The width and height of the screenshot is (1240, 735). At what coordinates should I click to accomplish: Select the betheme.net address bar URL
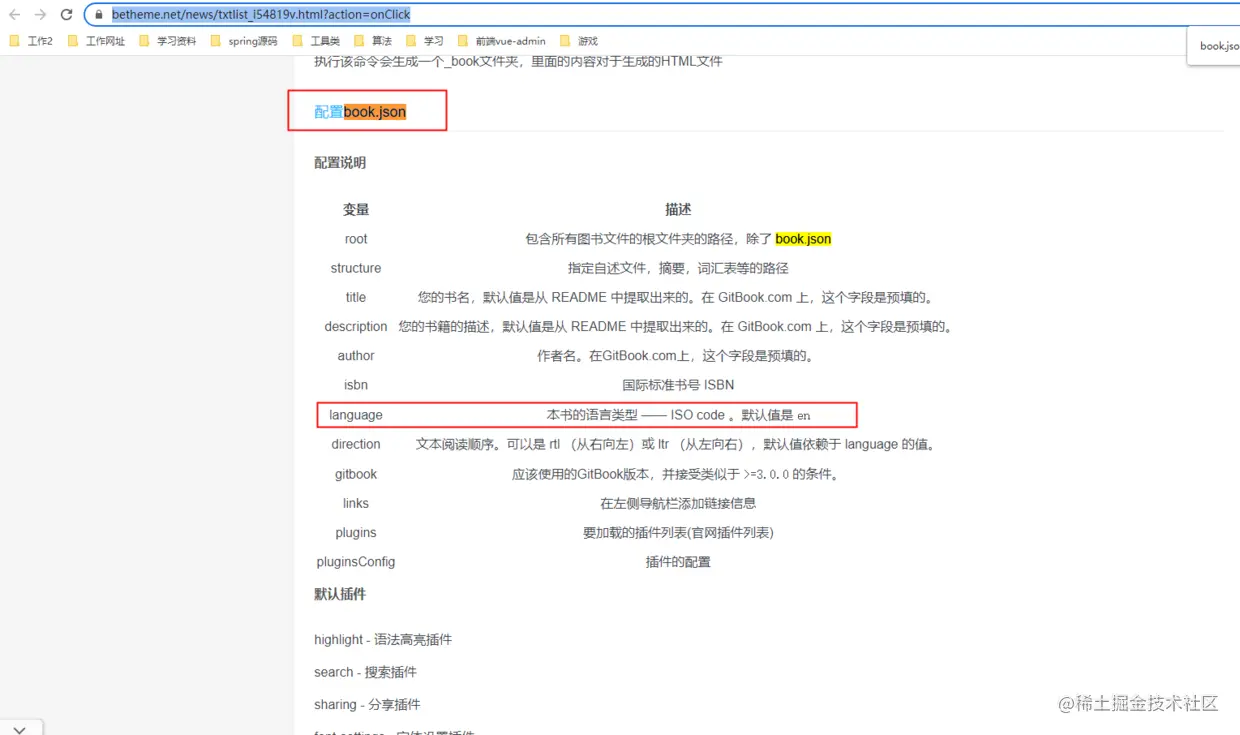(x=261, y=15)
